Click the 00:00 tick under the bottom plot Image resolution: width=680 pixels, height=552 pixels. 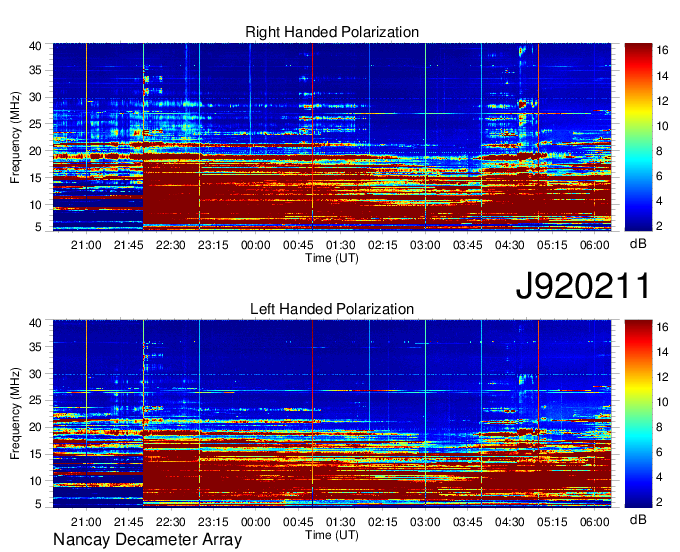pyautogui.click(x=255, y=522)
